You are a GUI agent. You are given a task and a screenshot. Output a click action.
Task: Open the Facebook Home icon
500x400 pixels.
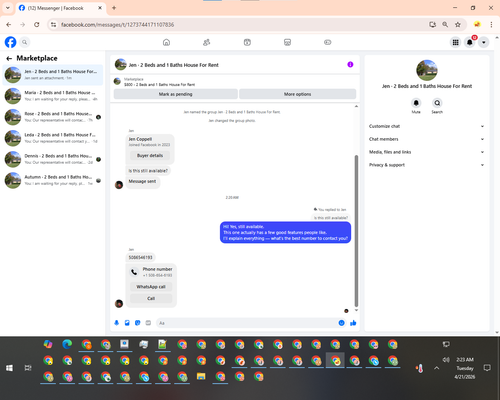[x=166, y=42]
